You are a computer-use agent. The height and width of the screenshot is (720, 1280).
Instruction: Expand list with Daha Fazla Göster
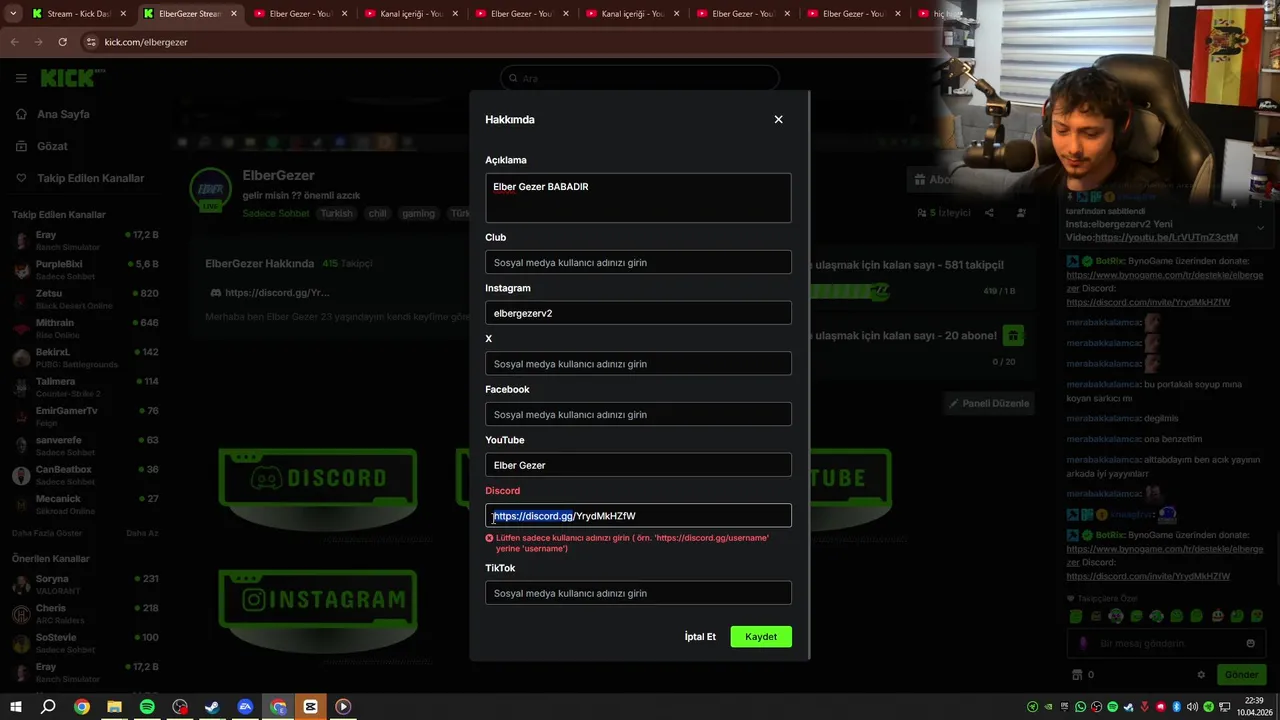pos(47,533)
